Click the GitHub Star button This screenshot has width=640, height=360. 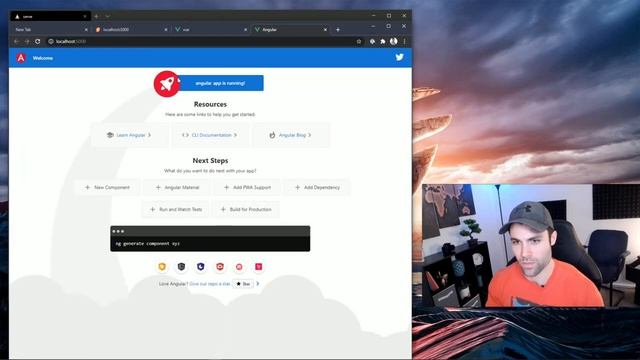(243, 284)
